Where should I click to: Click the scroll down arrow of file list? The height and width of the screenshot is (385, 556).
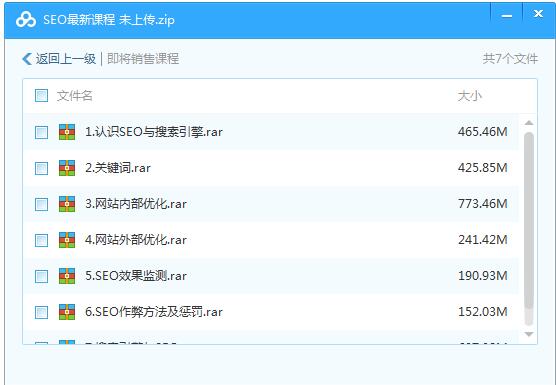coord(529,334)
